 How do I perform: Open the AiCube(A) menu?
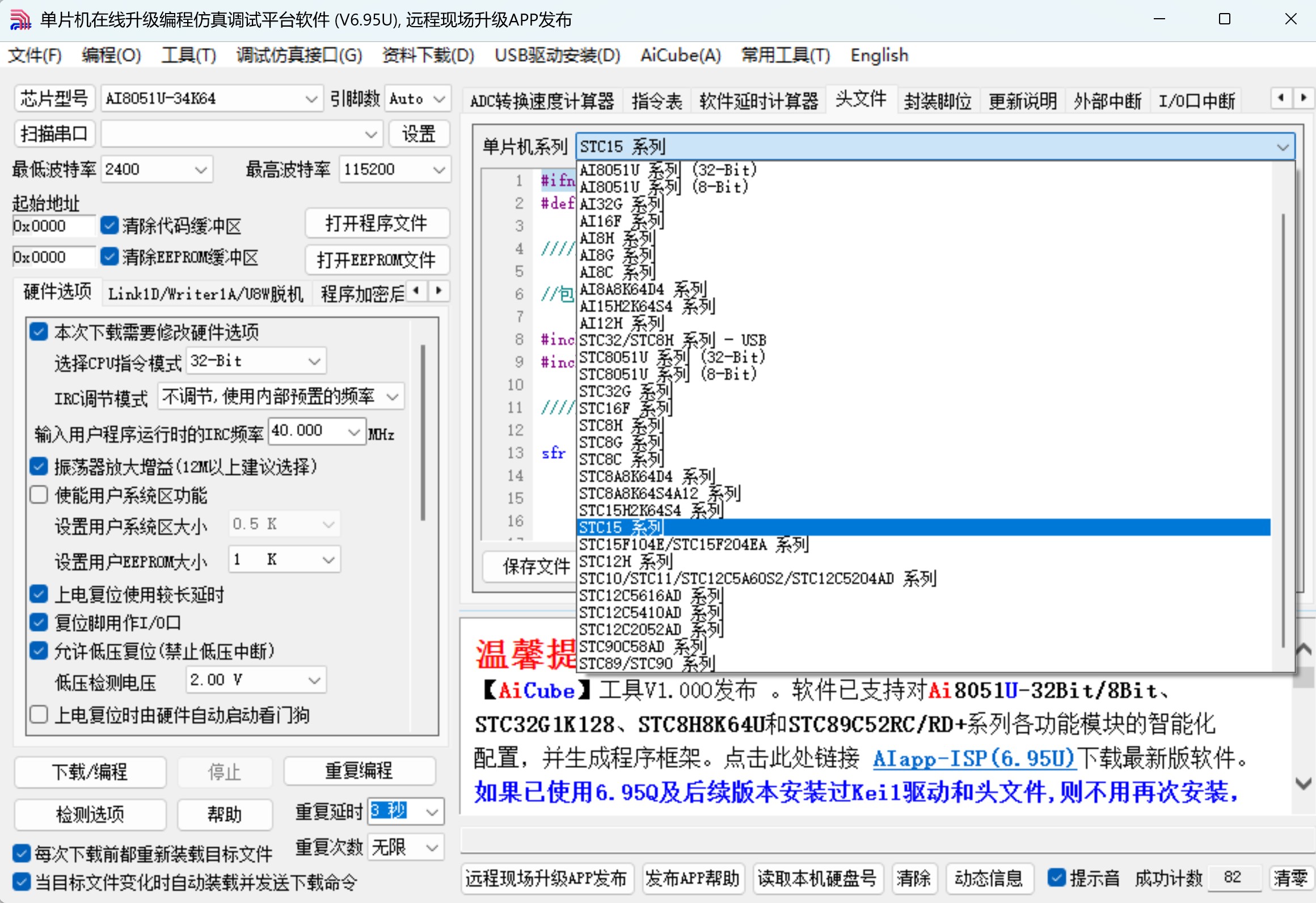(681, 55)
